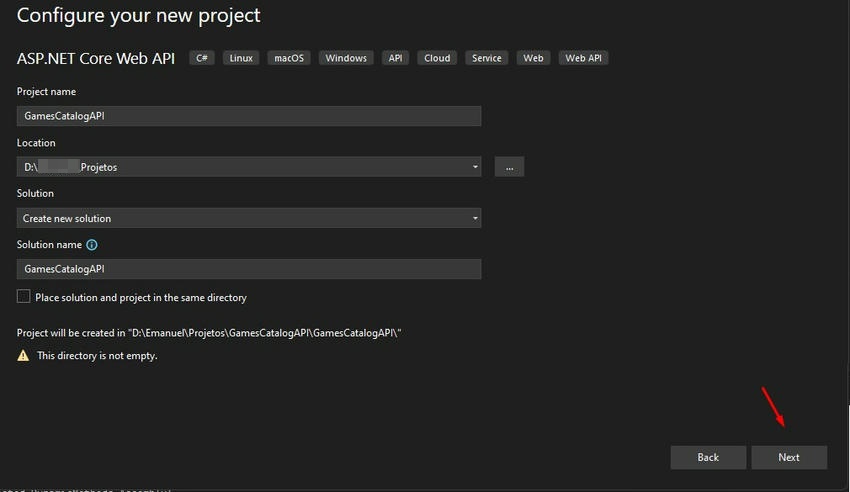Click the Solution name label
The width and height of the screenshot is (850, 492).
(x=49, y=244)
